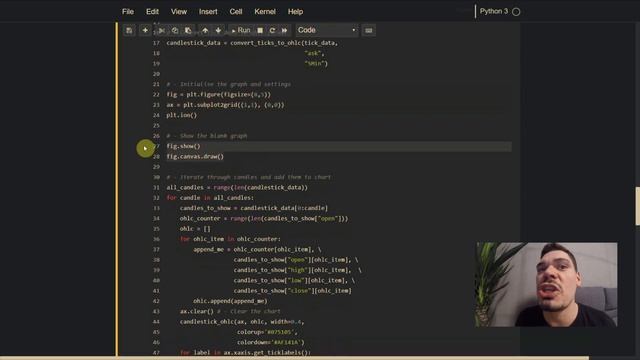640x360 pixels.
Task: Move the selected cell up
Action: pyautogui.click(x=205, y=31)
